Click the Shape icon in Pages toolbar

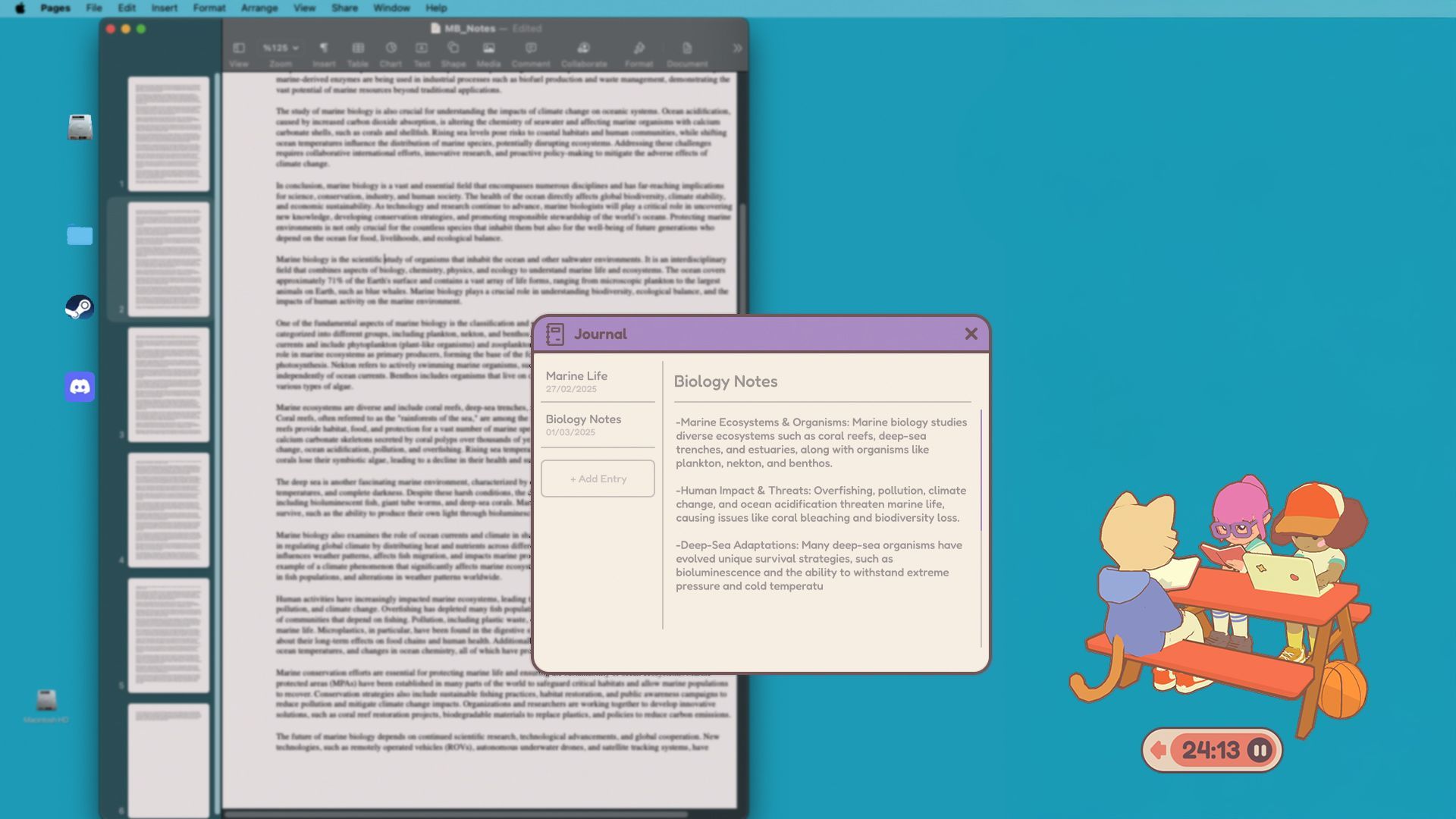pyautogui.click(x=453, y=48)
